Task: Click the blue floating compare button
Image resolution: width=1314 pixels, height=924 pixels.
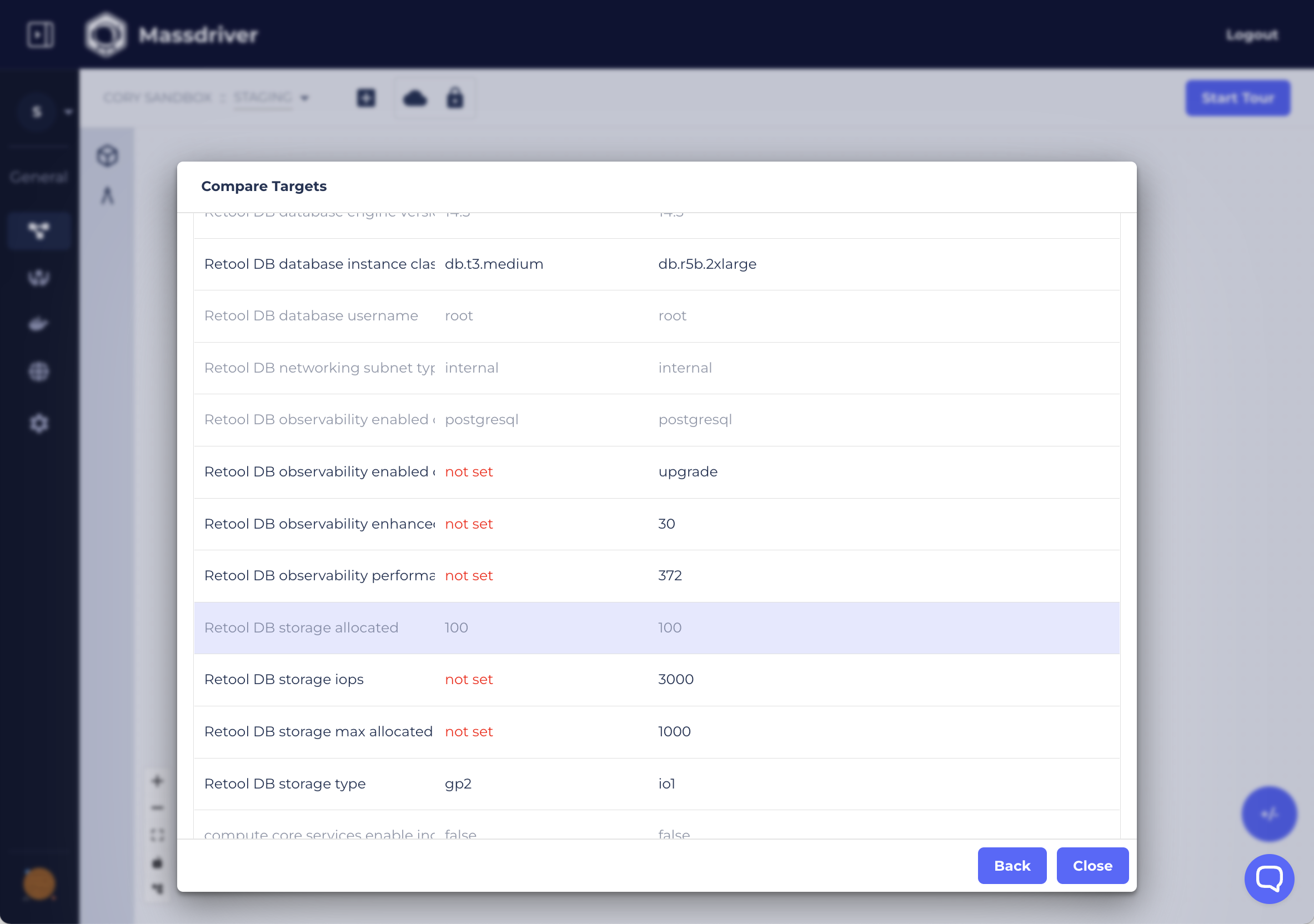Action: pos(1269,813)
